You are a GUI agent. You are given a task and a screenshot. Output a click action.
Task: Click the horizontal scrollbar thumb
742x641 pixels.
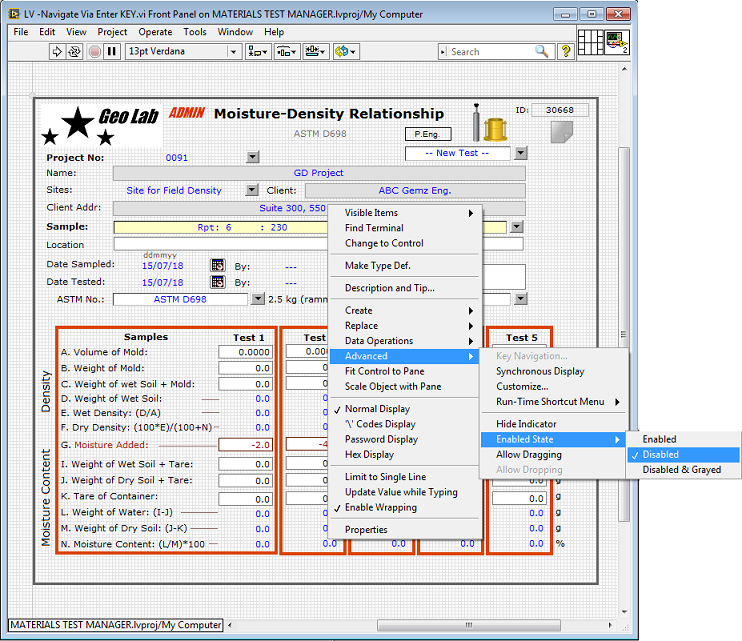click(468, 625)
